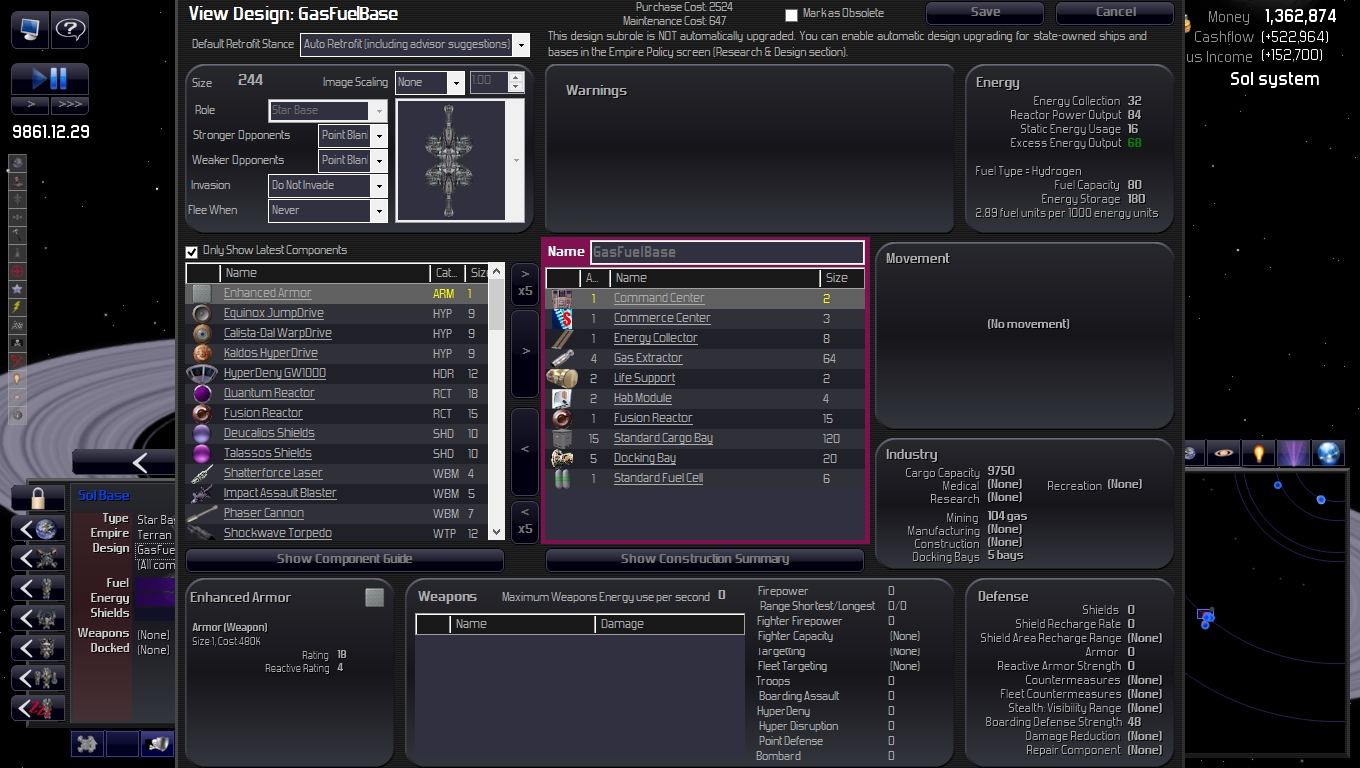Click the Kaldos HyperDrive component icon
Viewport: 1360px width, 768px height.
202,353
